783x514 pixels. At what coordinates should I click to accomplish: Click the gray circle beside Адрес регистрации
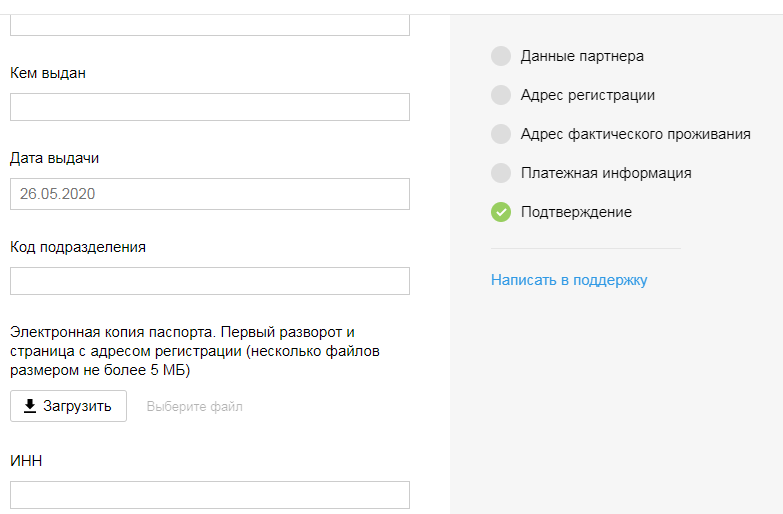tap(501, 95)
